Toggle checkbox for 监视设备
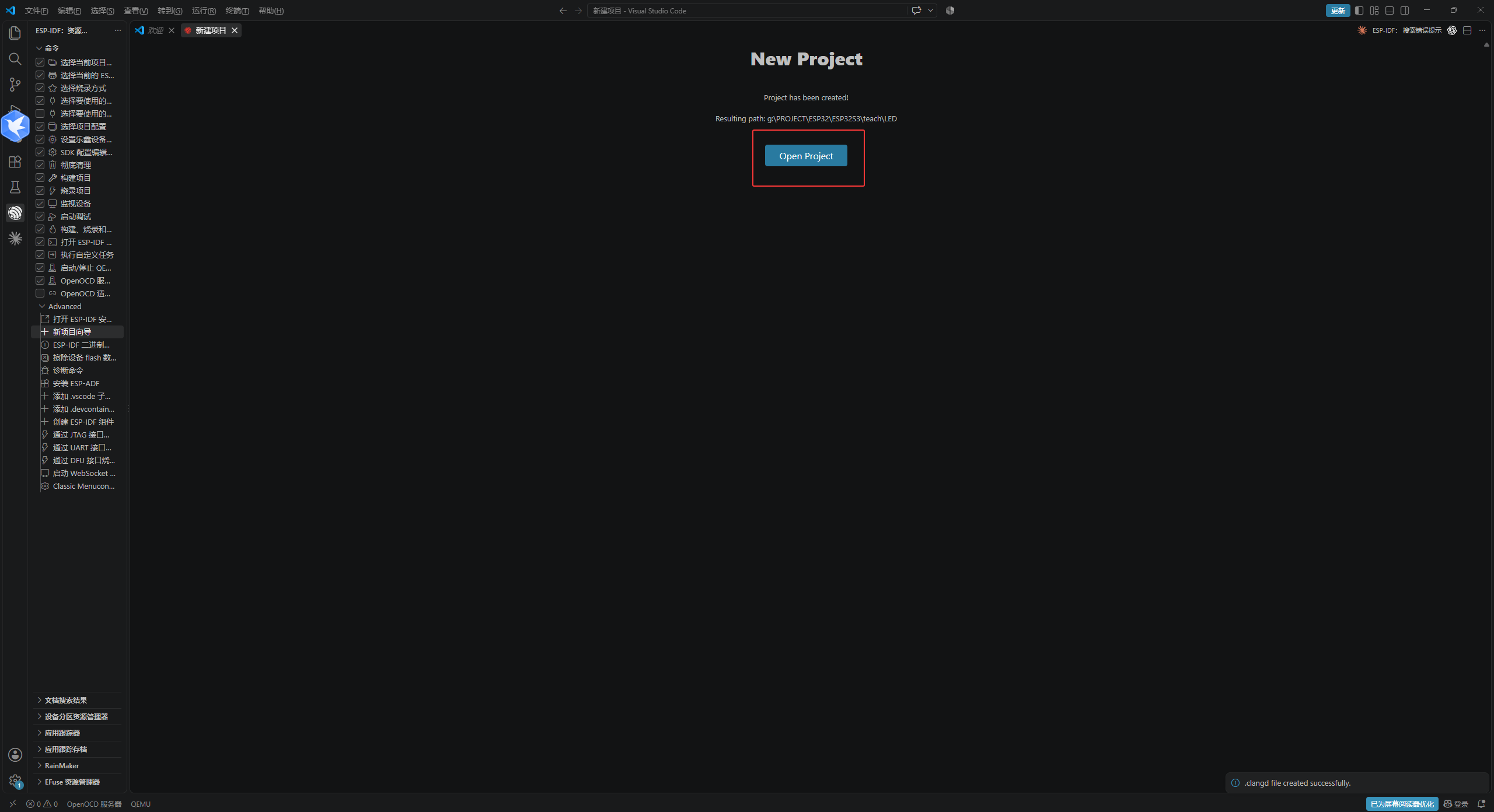This screenshot has width=1494, height=812. tap(40, 204)
